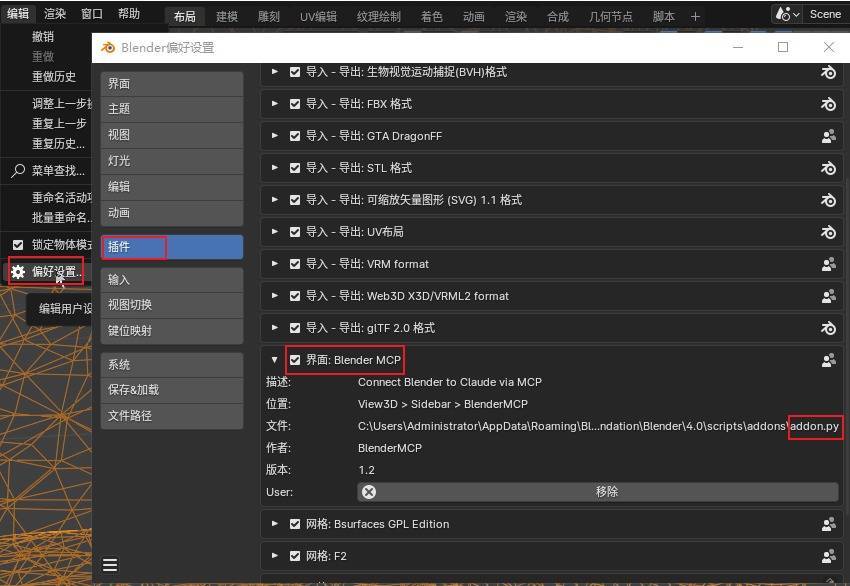Image resolution: width=850 pixels, height=586 pixels.
Task: Open the 保存&加载 preferences section
Action: click(x=172, y=390)
